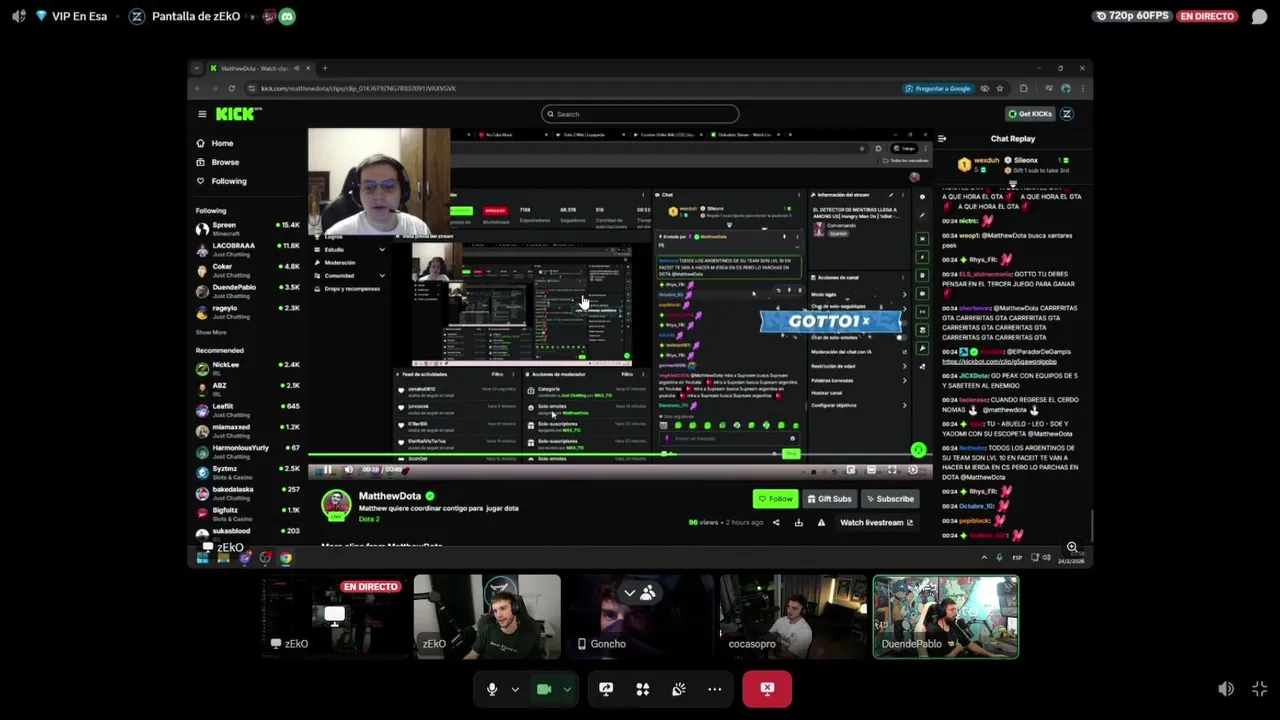Click the share screen icon

(x=606, y=689)
